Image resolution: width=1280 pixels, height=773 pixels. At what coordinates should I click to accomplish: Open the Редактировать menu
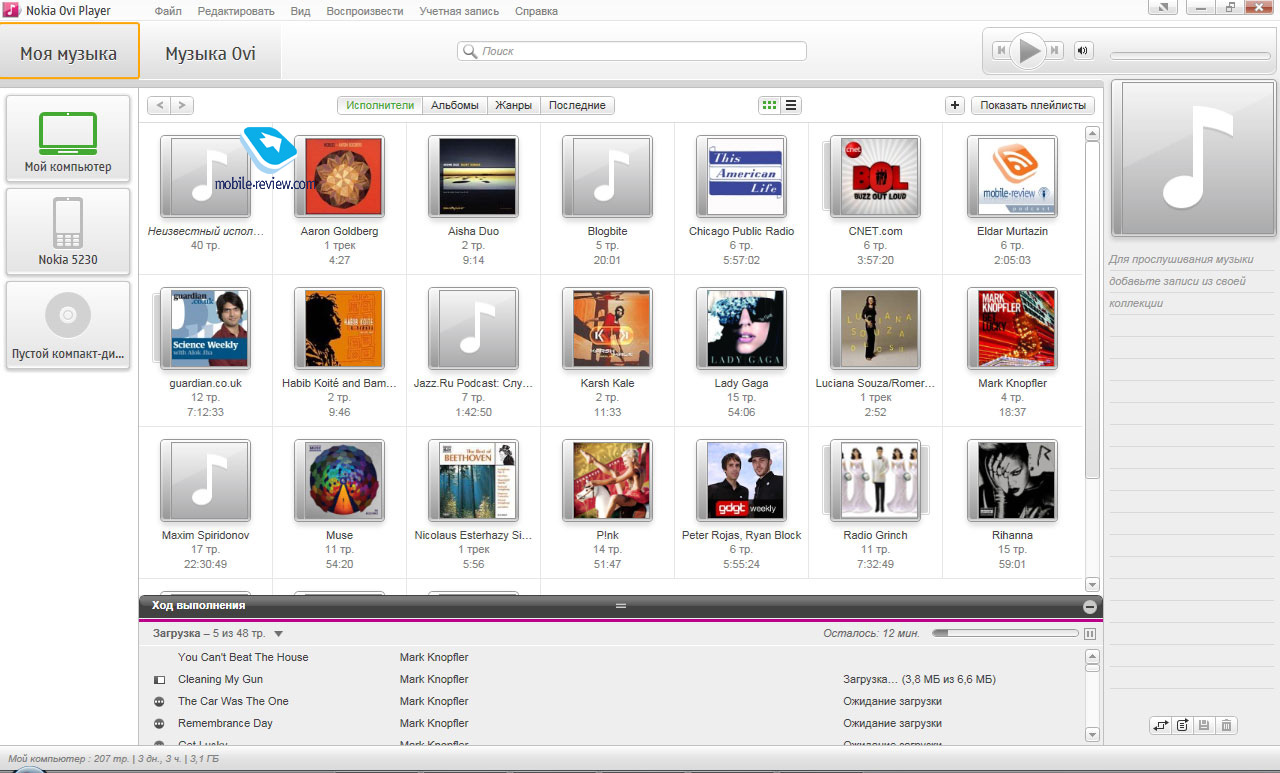click(236, 11)
